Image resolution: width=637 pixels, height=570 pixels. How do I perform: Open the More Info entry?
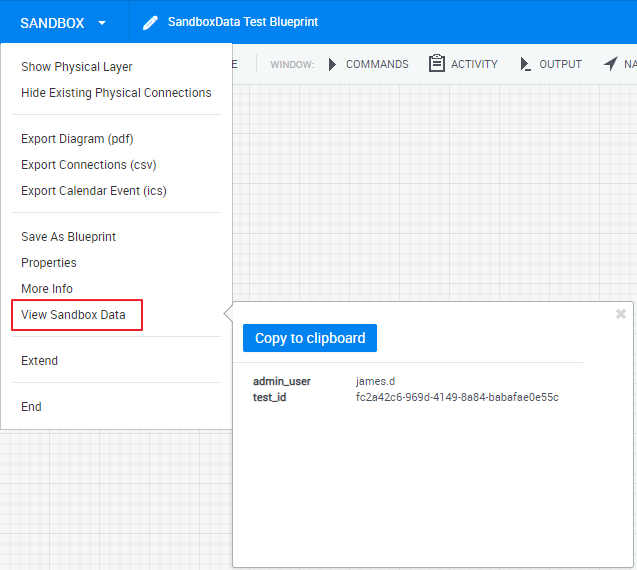(47, 289)
